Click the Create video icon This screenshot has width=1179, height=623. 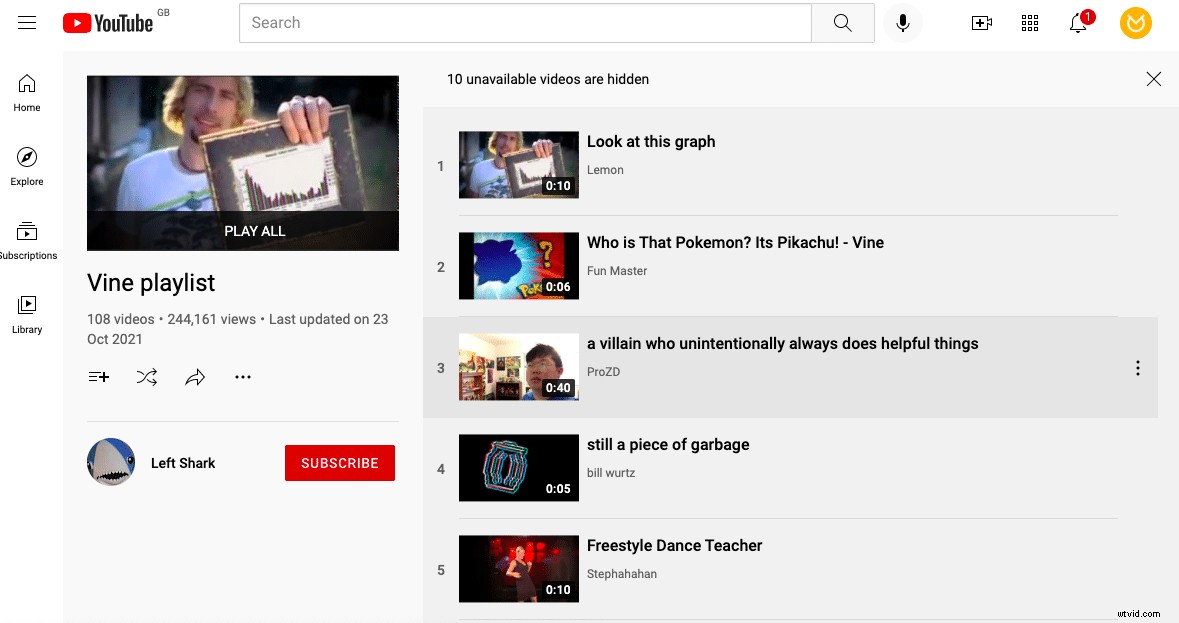981,22
